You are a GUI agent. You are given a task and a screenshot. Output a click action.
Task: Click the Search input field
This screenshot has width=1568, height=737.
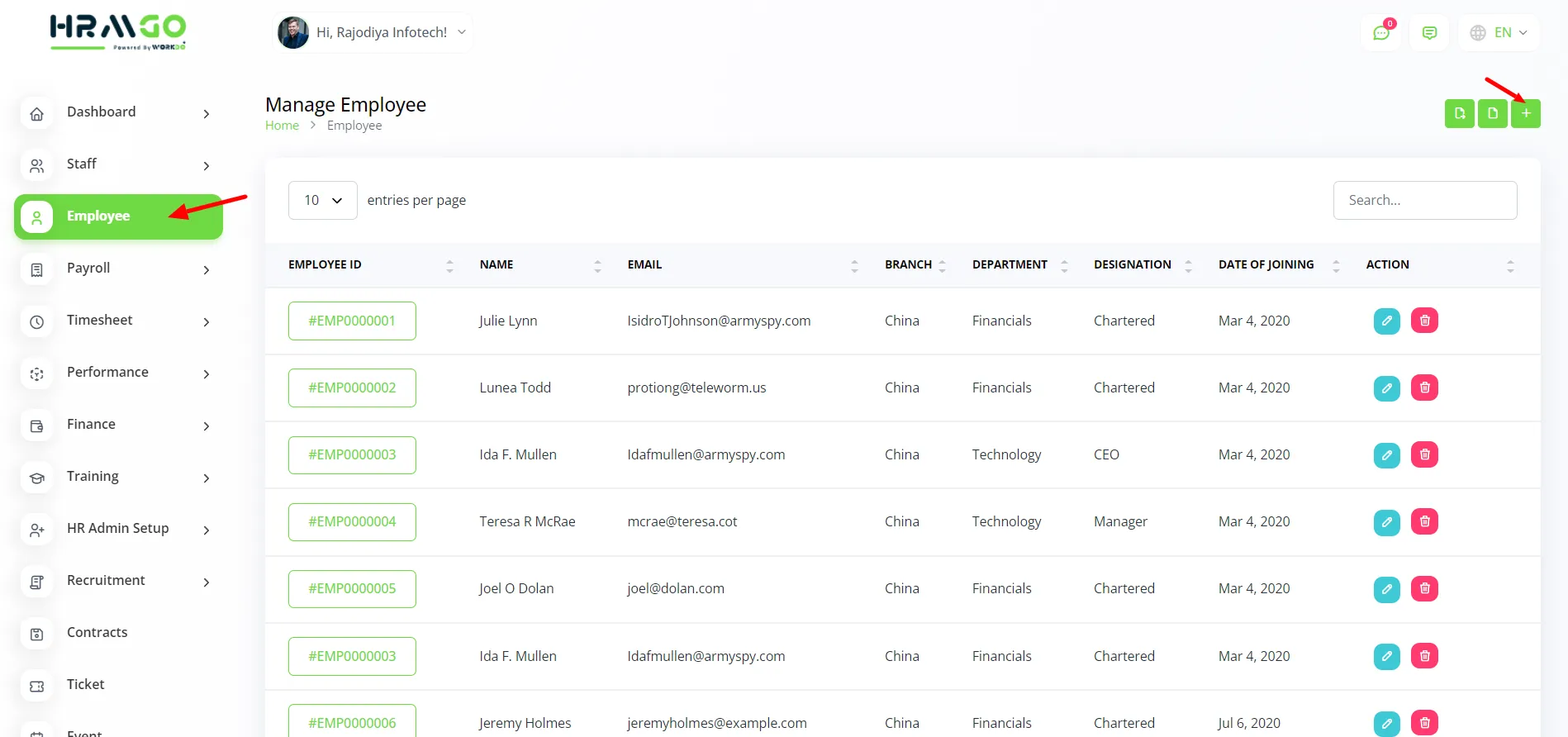pyautogui.click(x=1424, y=200)
